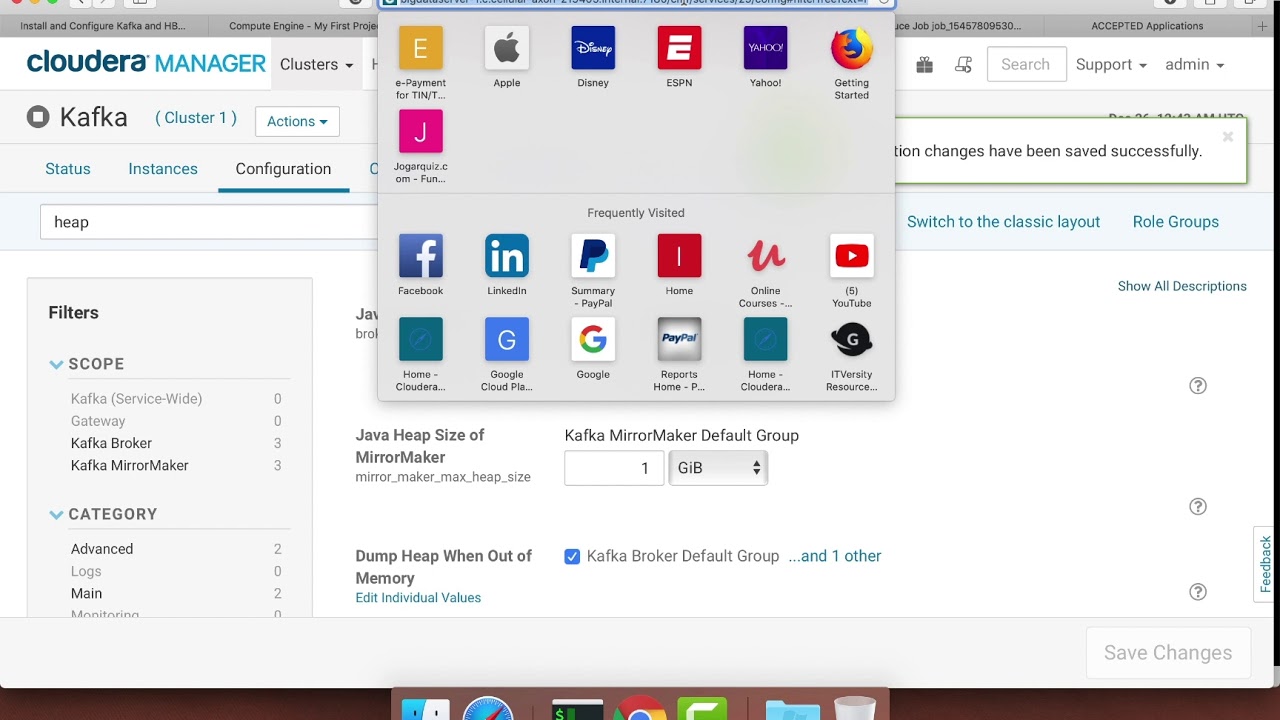Launch Safari from the Dock
The height and width of the screenshot is (720, 1280).
[488, 708]
